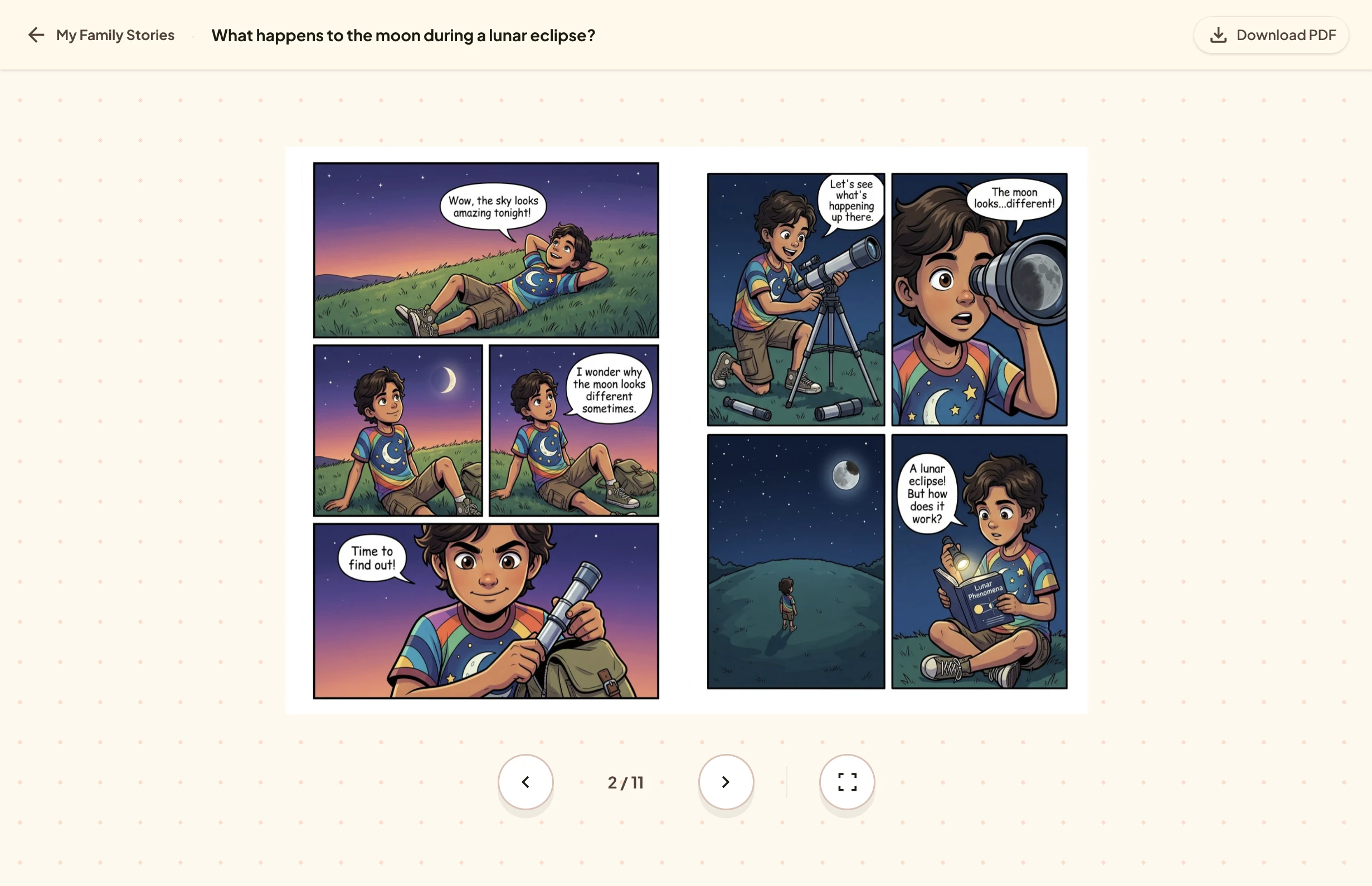This screenshot has height=886, width=1372.
Task: Click the "The moon looks...different!" panel
Action: coord(979,299)
